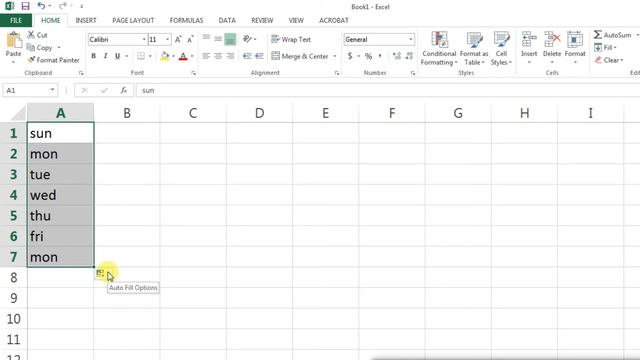Open the Calibri font name dropdown
Viewport: 640px width, 360px height.
(144, 40)
